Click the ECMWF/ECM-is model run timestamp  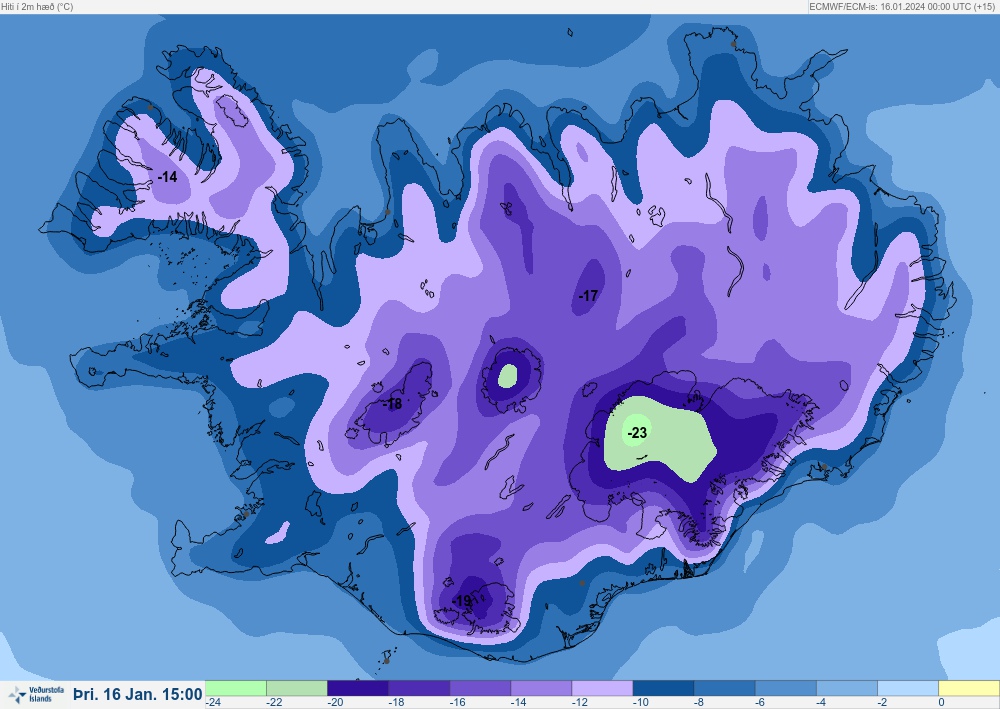click(902, 6)
